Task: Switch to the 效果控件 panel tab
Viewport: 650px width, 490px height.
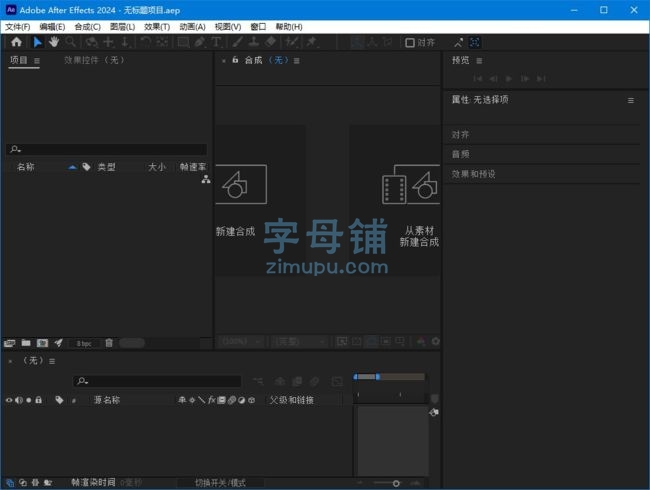Action: point(94,60)
